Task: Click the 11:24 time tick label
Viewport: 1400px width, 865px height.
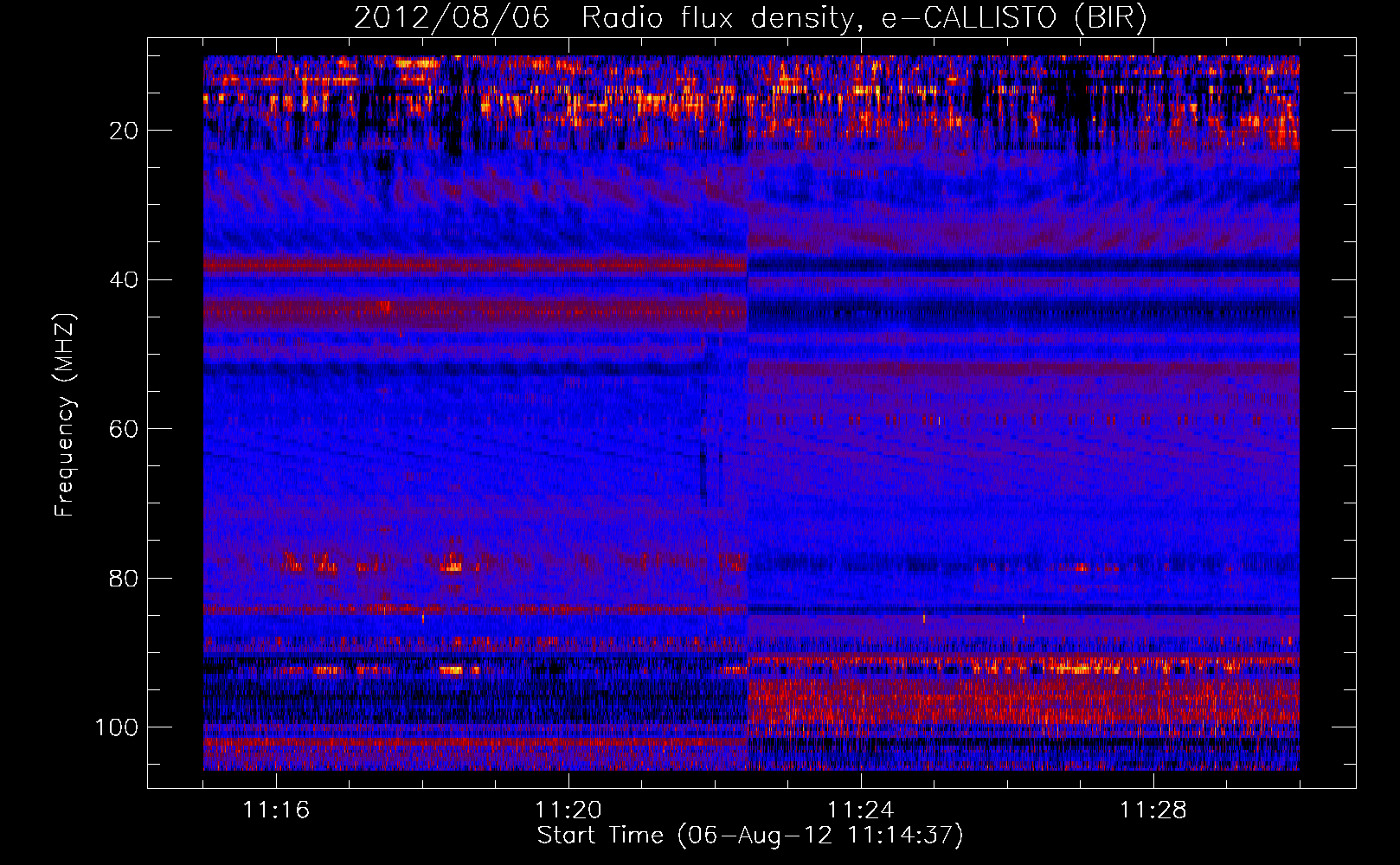Action: [x=861, y=810]
